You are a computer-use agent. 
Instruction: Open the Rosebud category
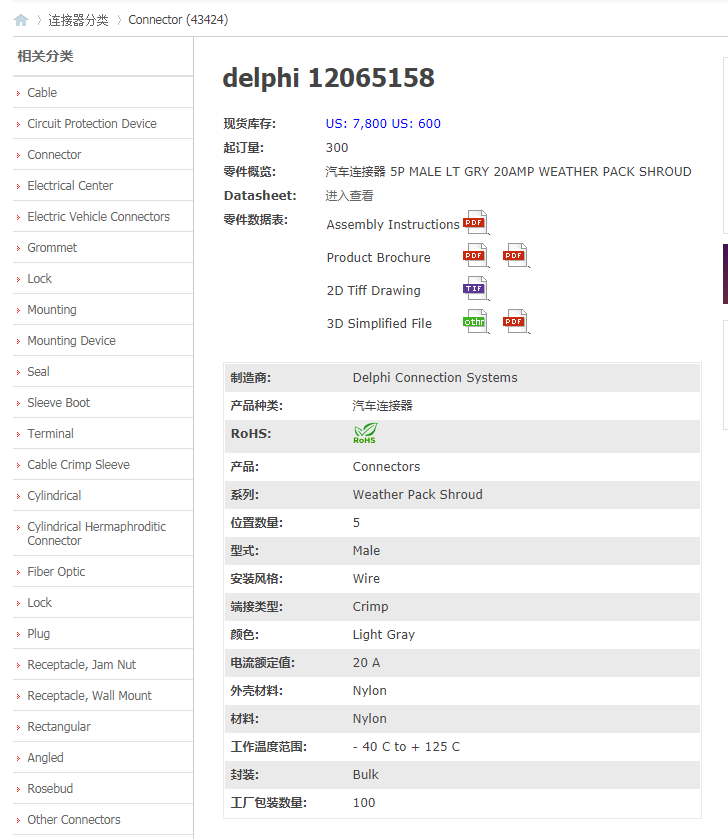50,789
